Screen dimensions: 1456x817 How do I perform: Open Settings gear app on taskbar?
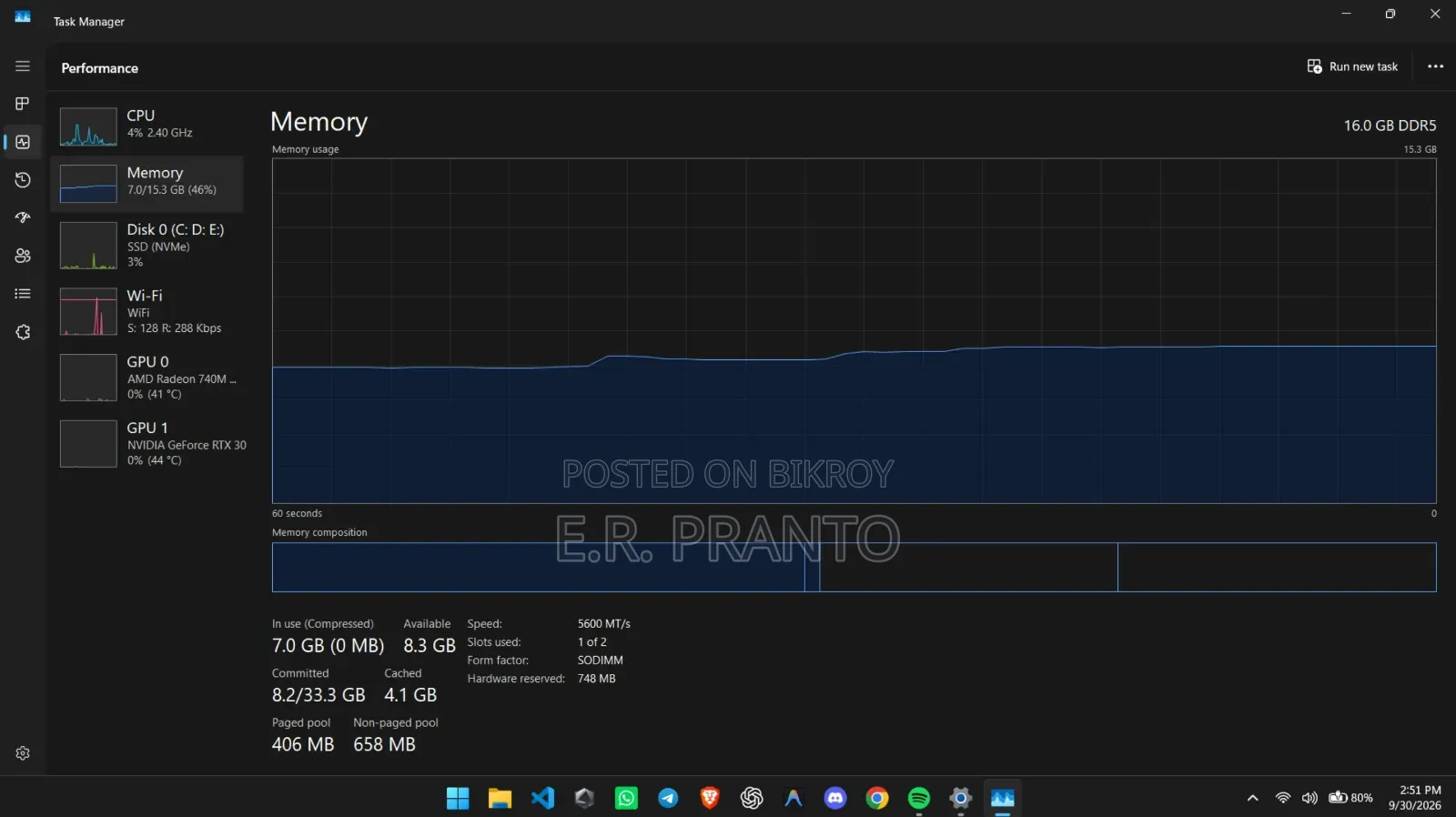click(960, 798)
